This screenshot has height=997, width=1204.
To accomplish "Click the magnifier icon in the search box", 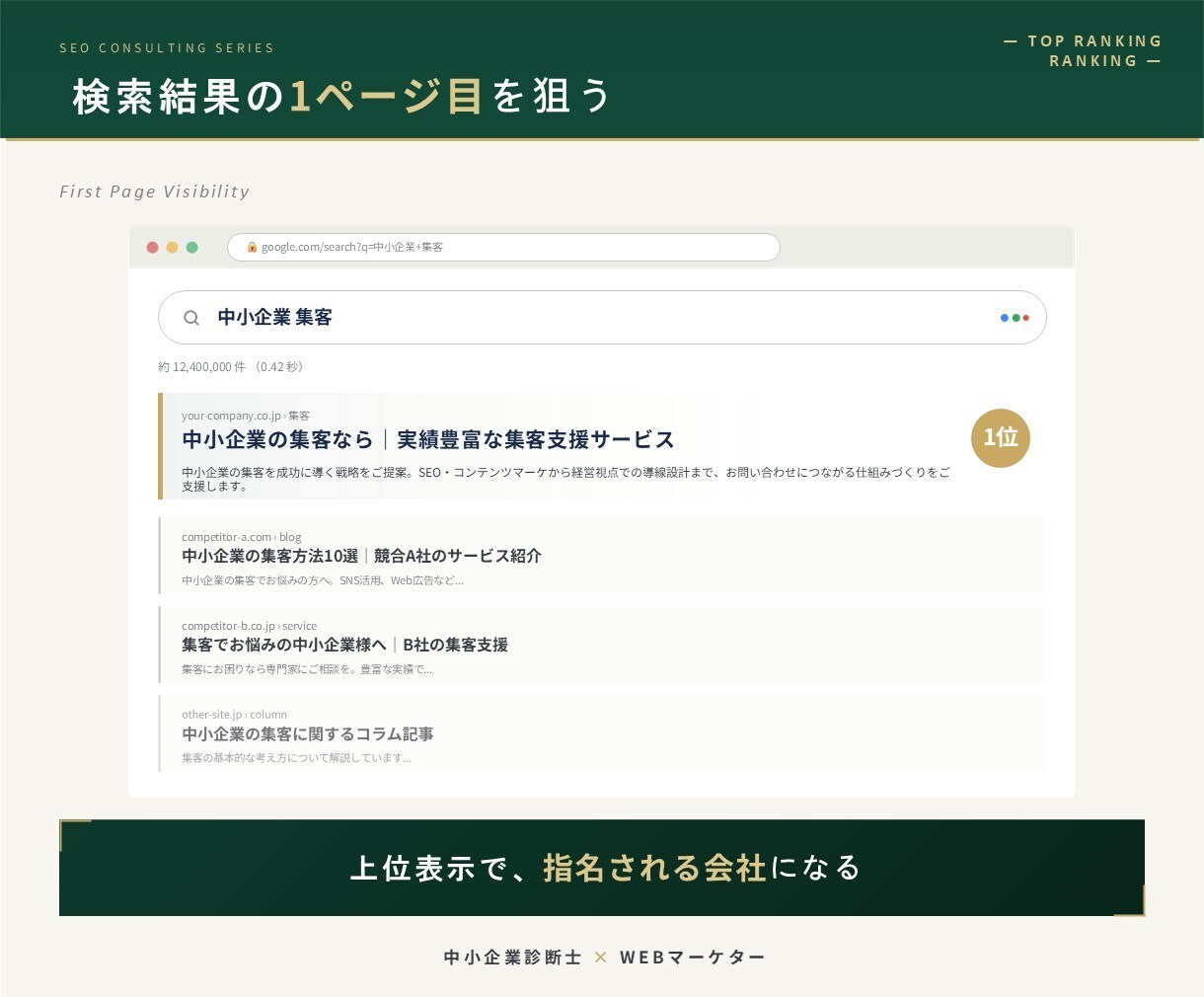I will [191, 318].
